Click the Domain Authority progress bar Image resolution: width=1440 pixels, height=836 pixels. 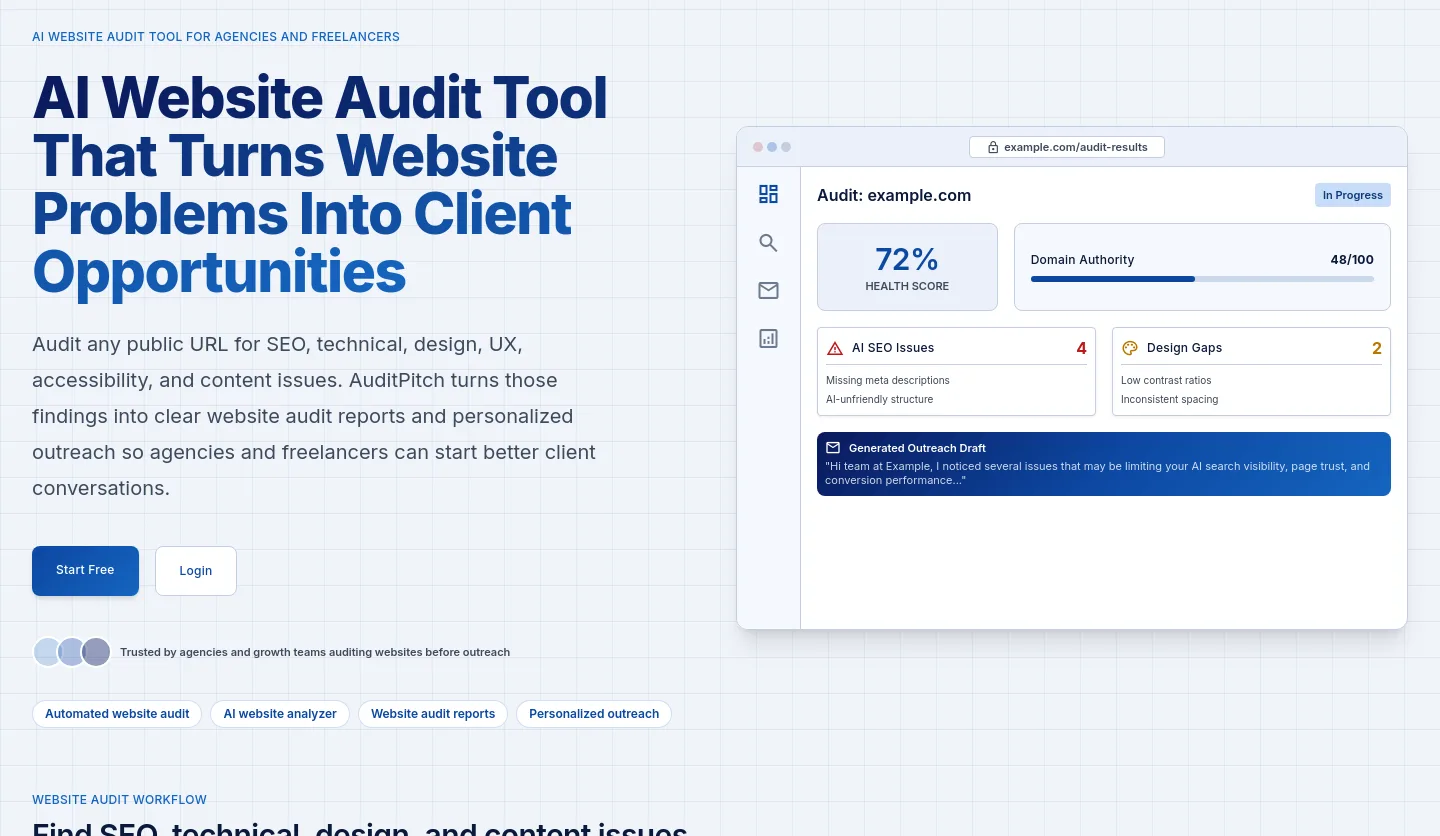[1202, 279]
